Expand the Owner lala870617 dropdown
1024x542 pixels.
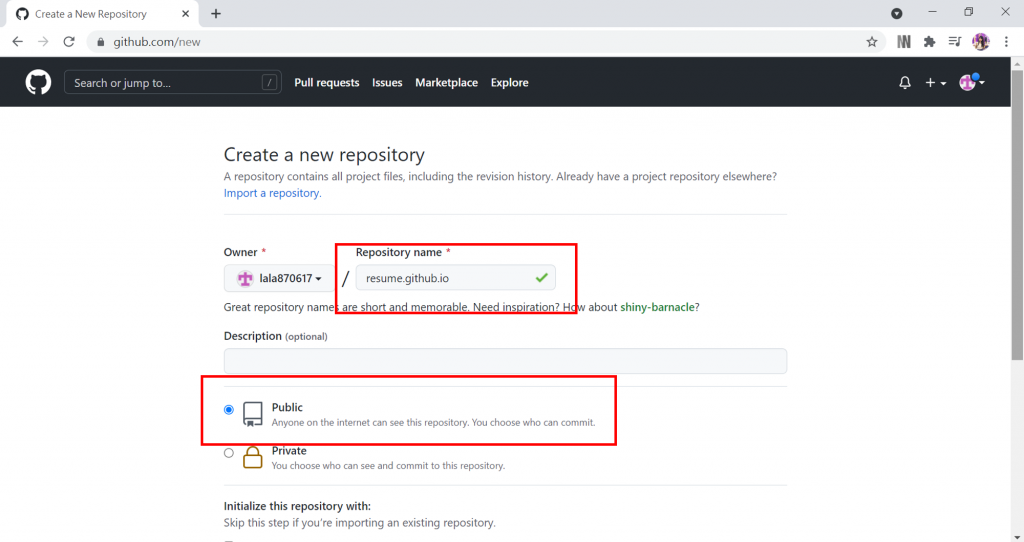pos(279,278)
